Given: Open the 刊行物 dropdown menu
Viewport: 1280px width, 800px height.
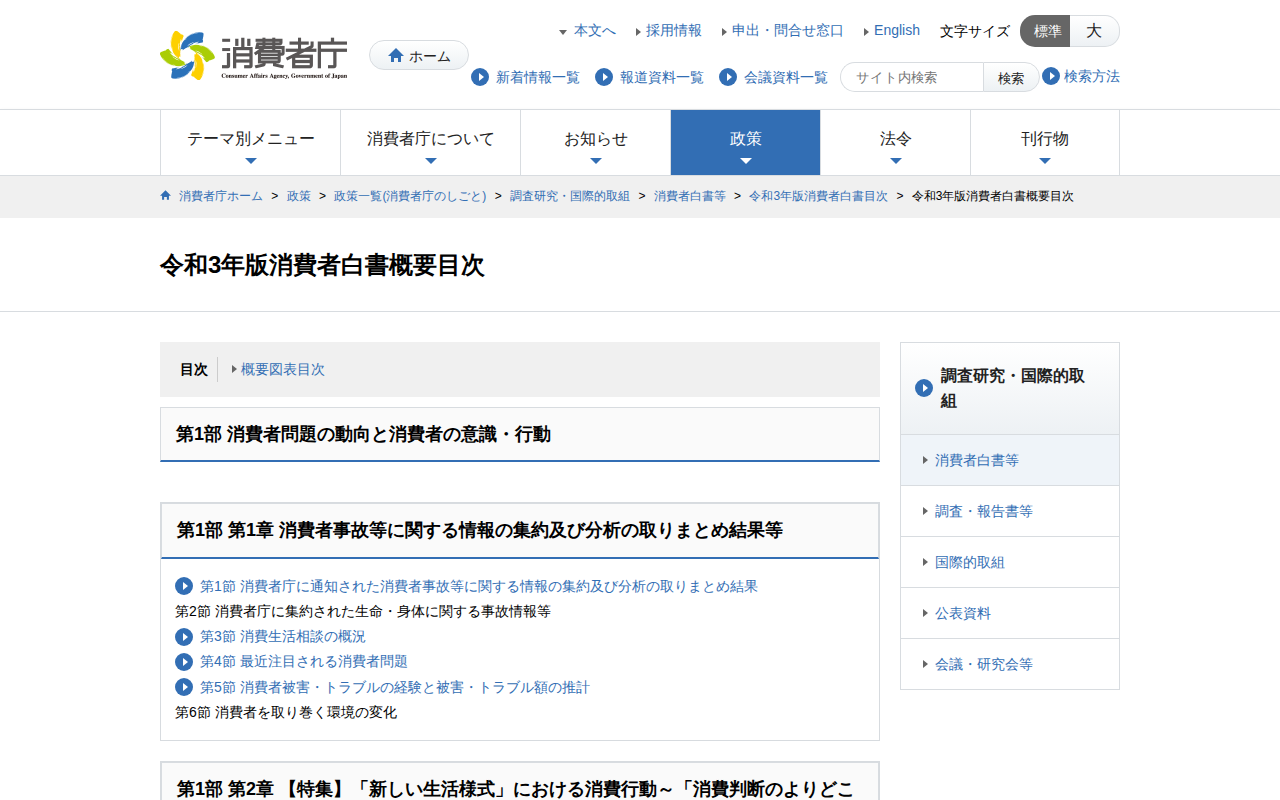Looking at the screenshot, I should pyautogui.click(x=1044, y=142).
